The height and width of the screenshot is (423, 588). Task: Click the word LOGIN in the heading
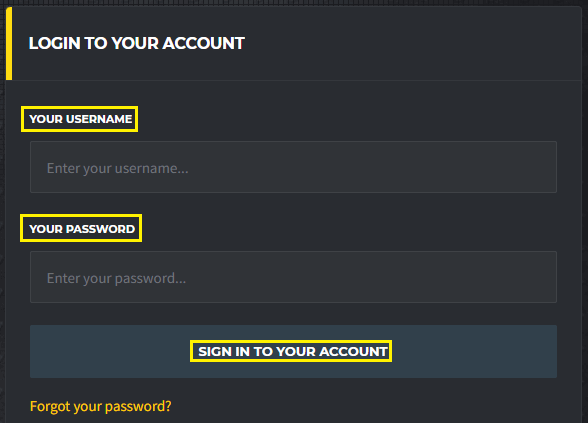pos(55,43)
